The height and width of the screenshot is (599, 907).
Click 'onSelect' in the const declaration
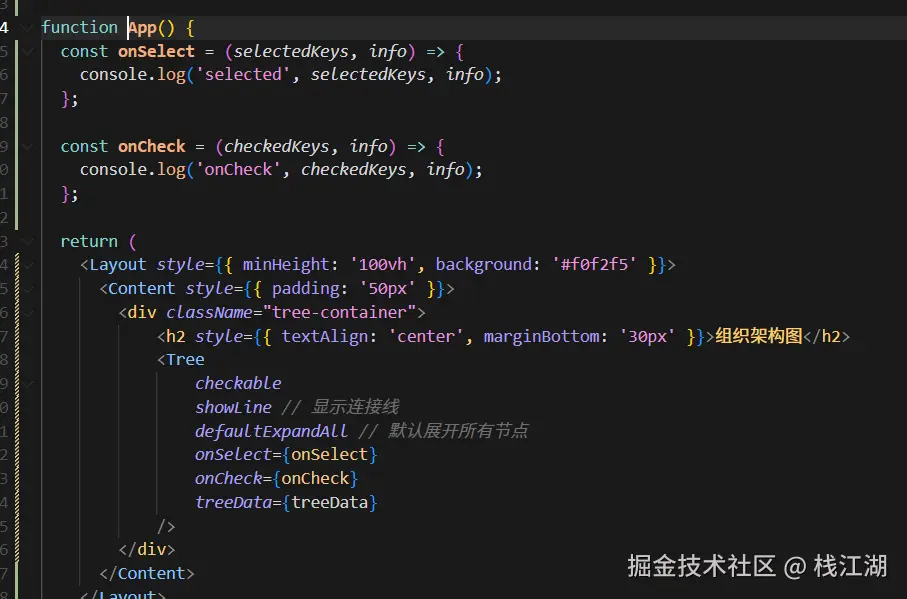[156, 51]
